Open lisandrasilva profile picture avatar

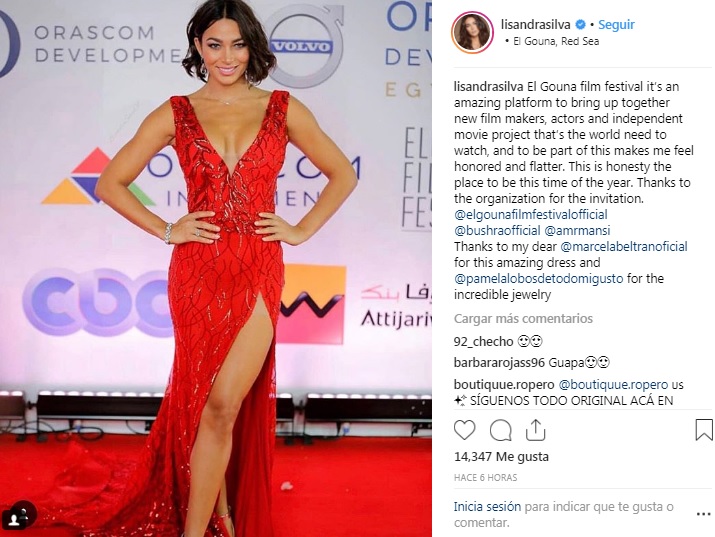(472, 32)
